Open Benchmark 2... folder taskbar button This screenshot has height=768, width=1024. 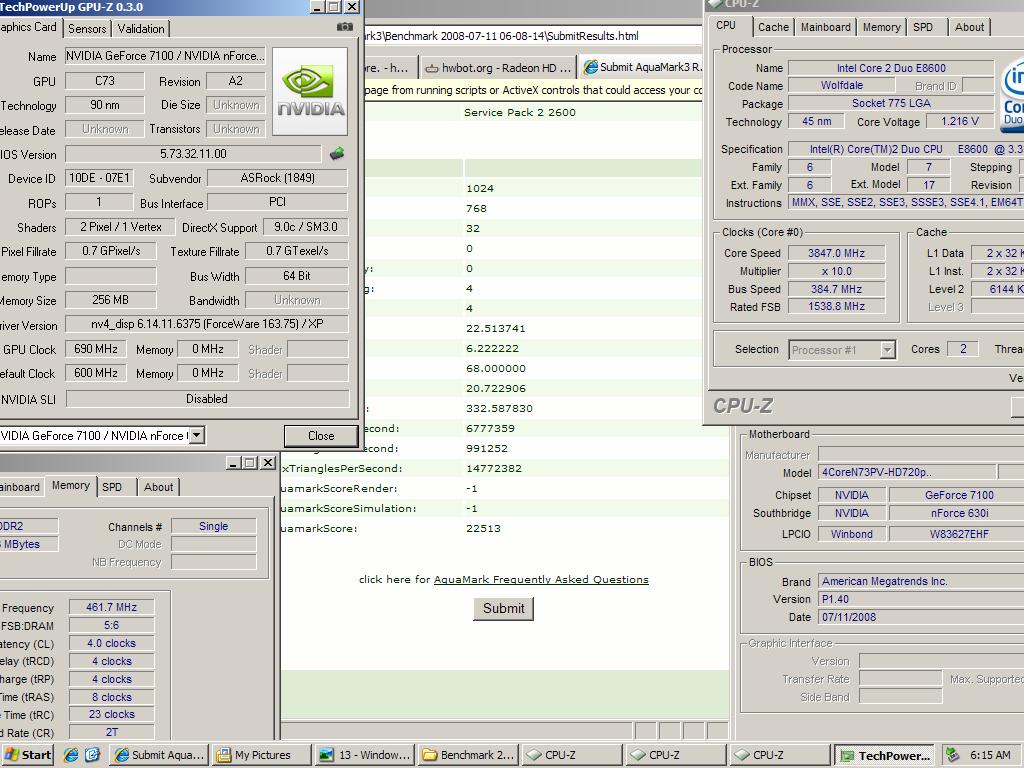[469, 755]
